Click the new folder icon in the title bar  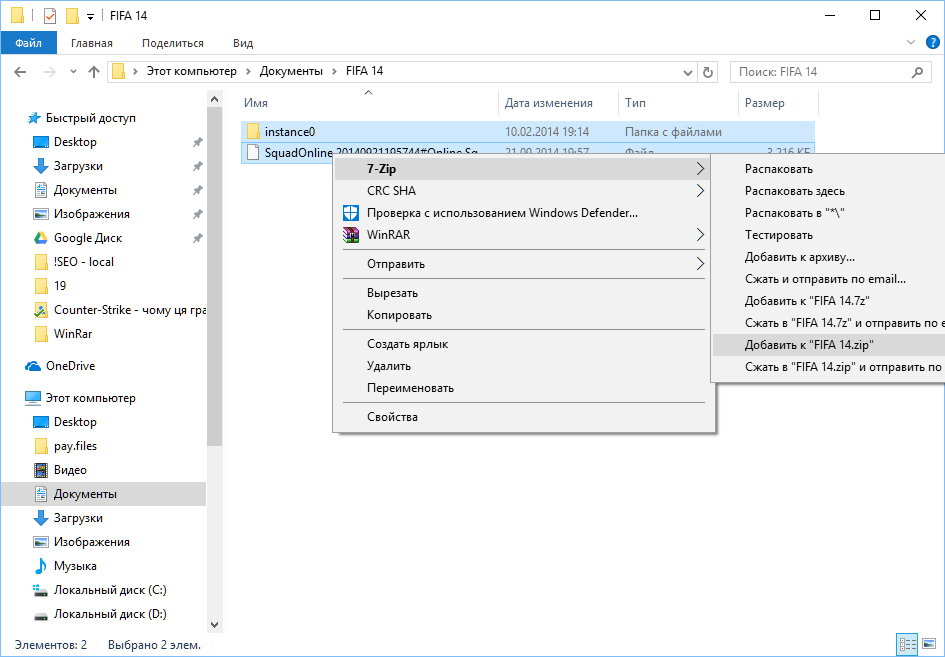[x=72, y=16]
